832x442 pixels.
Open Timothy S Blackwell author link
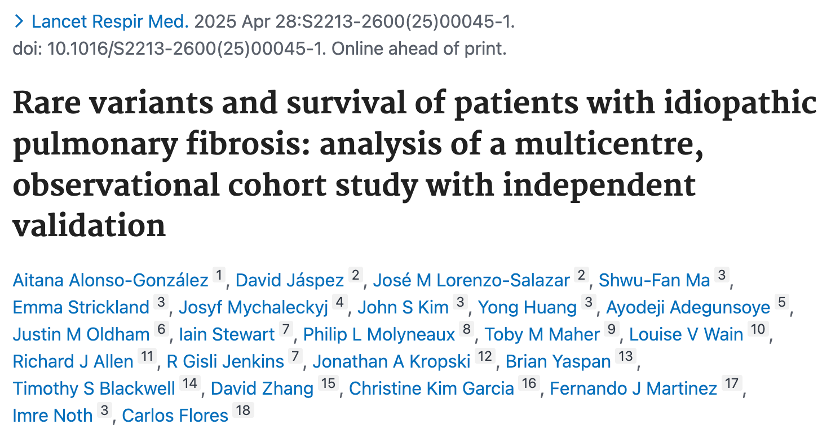pos(94,388)
